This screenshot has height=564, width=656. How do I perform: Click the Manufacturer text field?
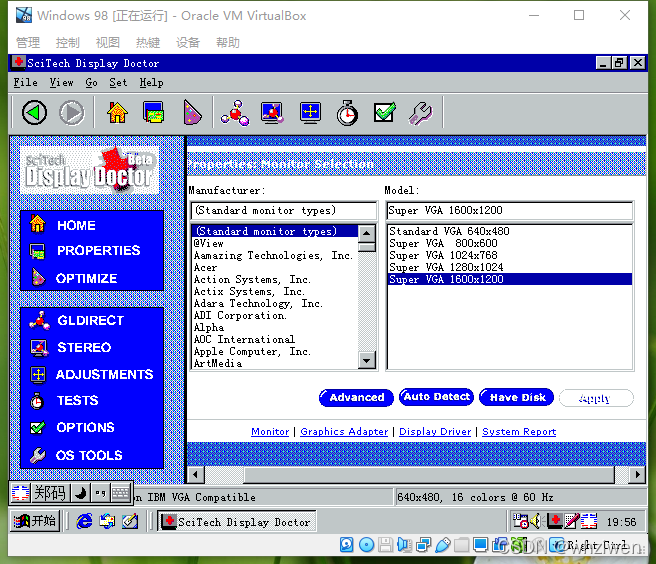click(x=284, y=210)
